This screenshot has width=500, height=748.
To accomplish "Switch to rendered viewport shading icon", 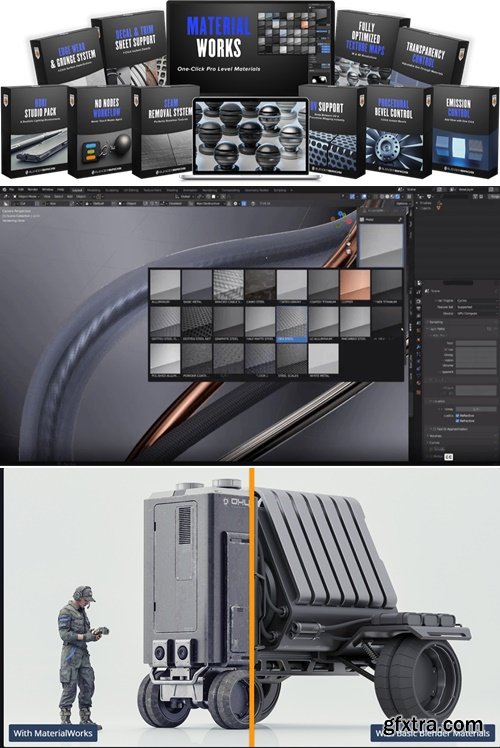I will (397, 196).
